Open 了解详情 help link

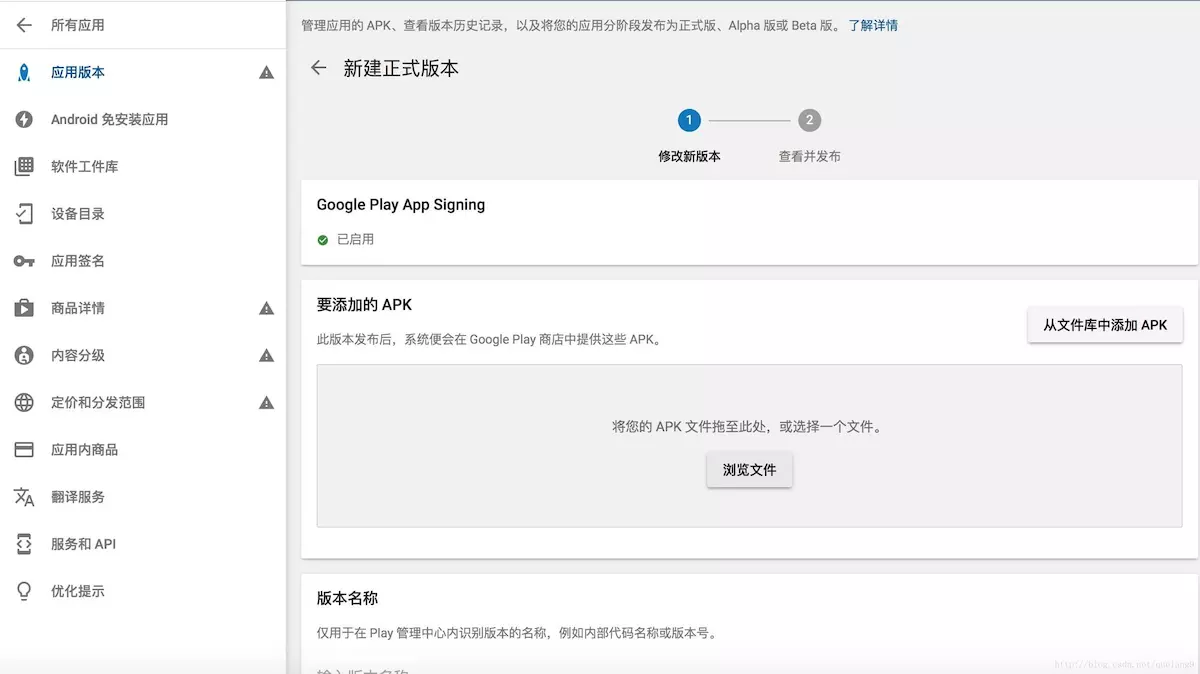(874, 25)
